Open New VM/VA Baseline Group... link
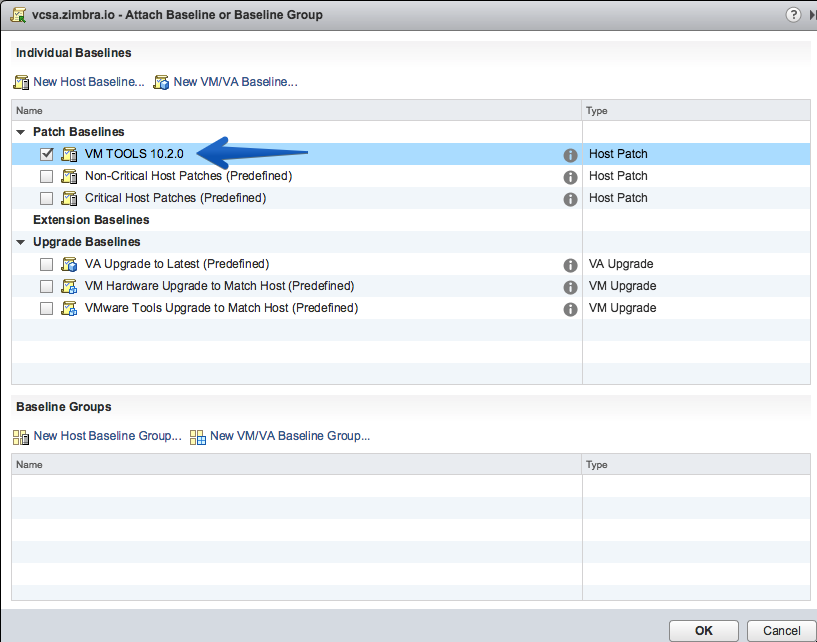The width and height of the screenshot is (817, 642). tap(290, 436)
